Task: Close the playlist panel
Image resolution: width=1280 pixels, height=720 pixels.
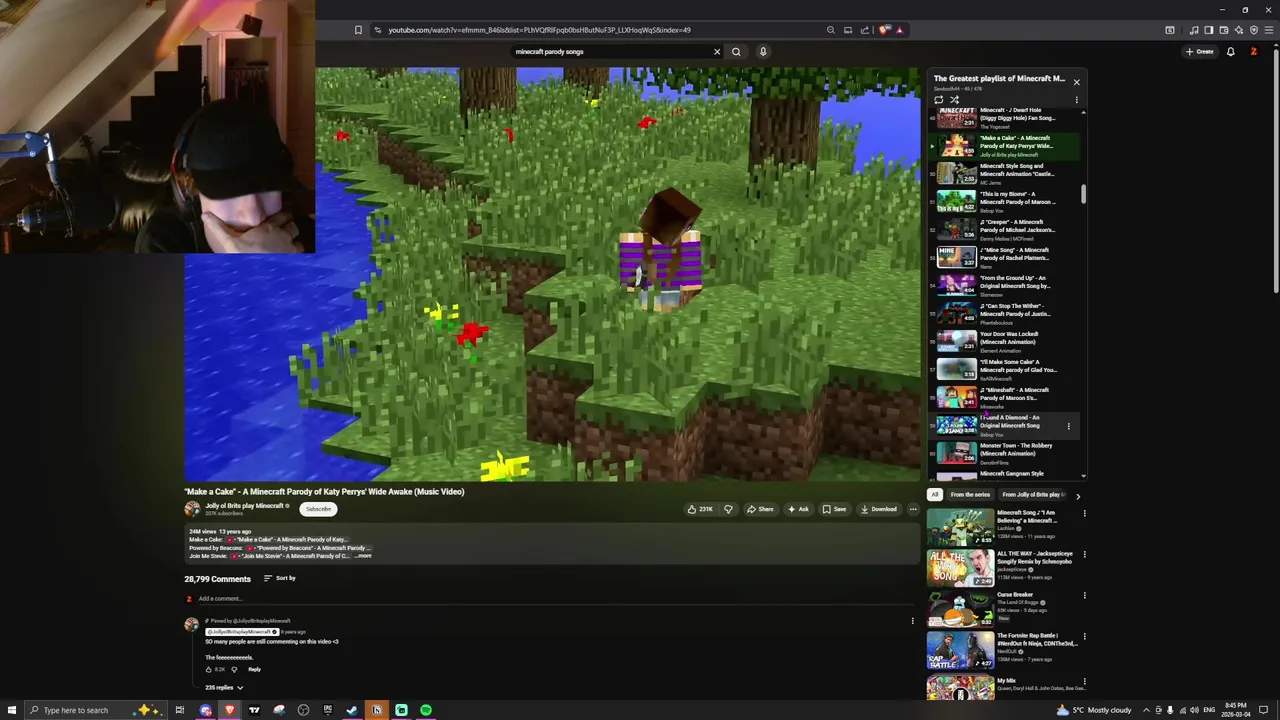Action: tap(1076, 82)
